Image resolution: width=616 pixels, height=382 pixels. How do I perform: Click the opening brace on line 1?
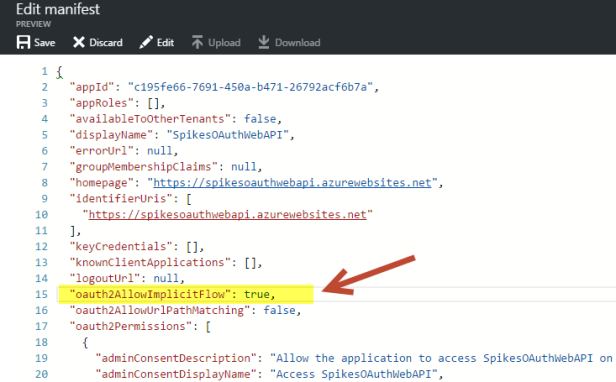59,72
